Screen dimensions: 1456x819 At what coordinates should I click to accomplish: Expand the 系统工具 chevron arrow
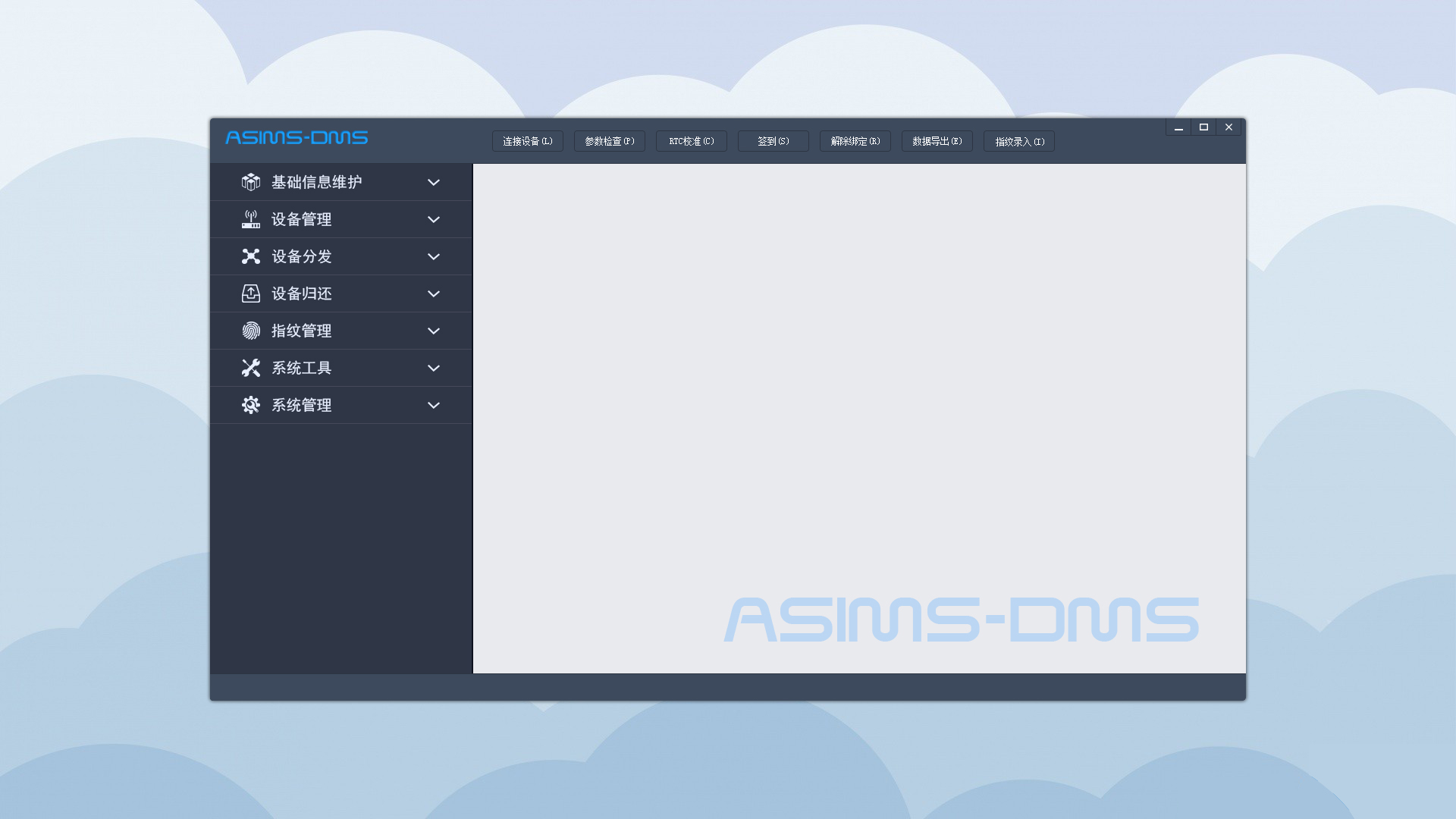(x=434, y=368)
